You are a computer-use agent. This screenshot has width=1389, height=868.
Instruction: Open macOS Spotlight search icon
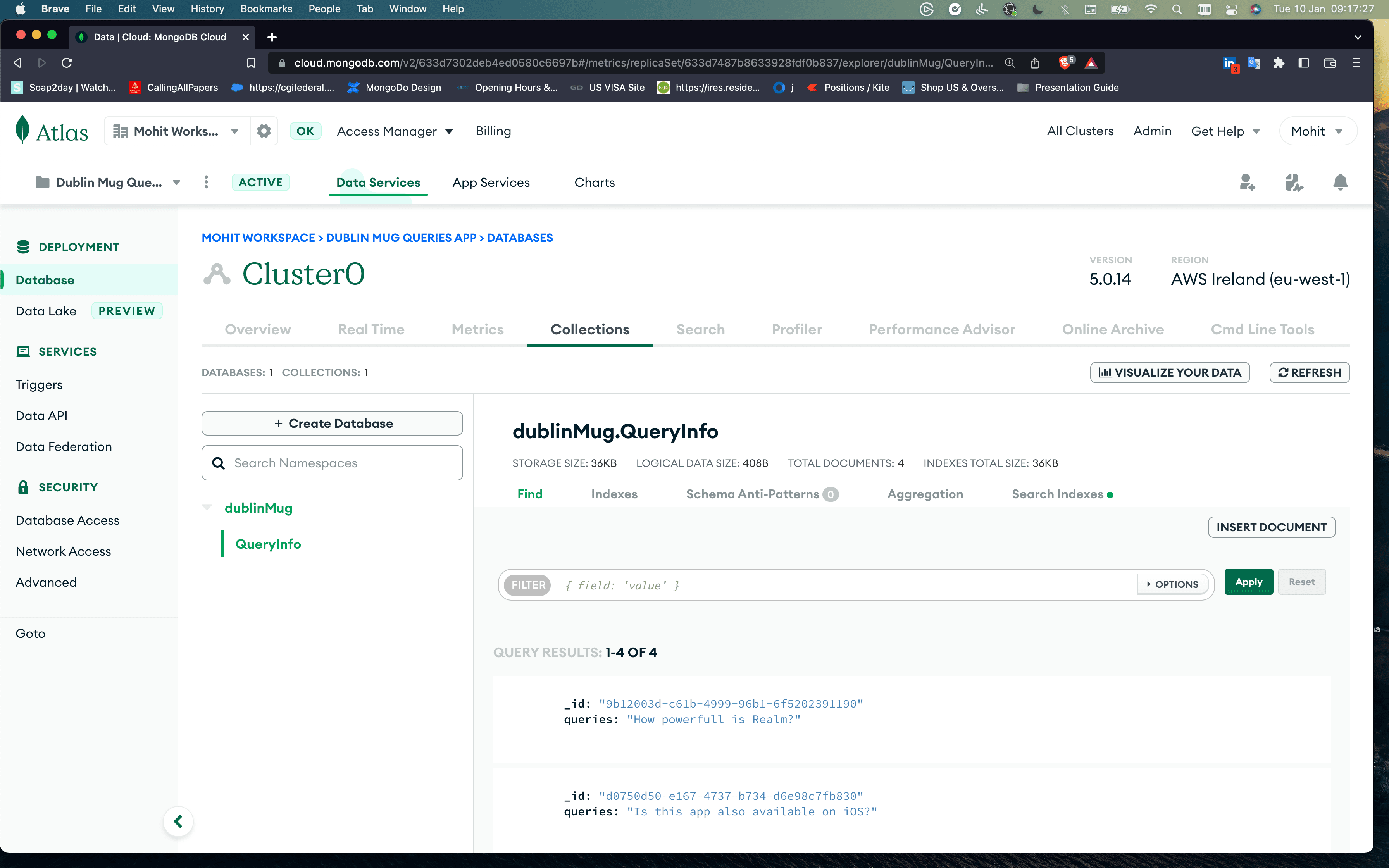pos(1177,9)
